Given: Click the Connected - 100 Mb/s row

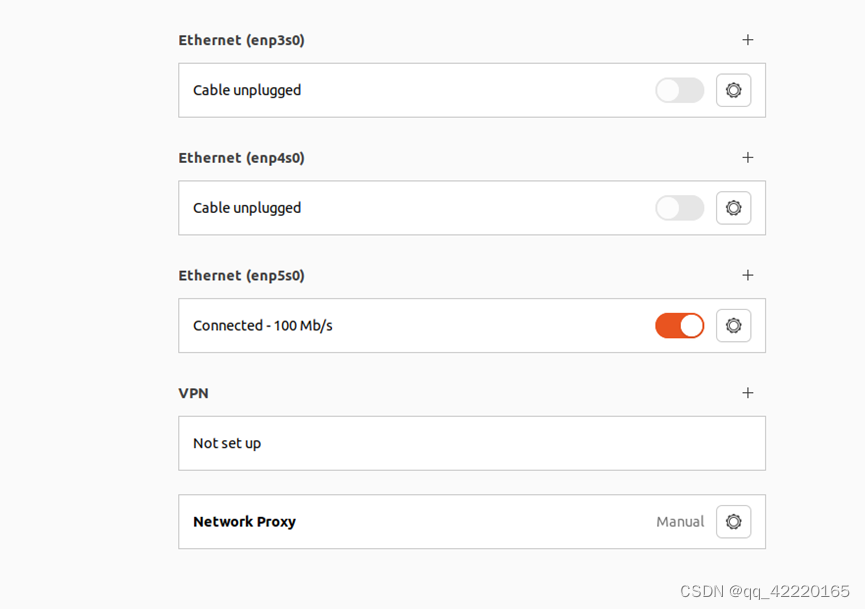Looking at the screenshot, I should coord(472,325).
